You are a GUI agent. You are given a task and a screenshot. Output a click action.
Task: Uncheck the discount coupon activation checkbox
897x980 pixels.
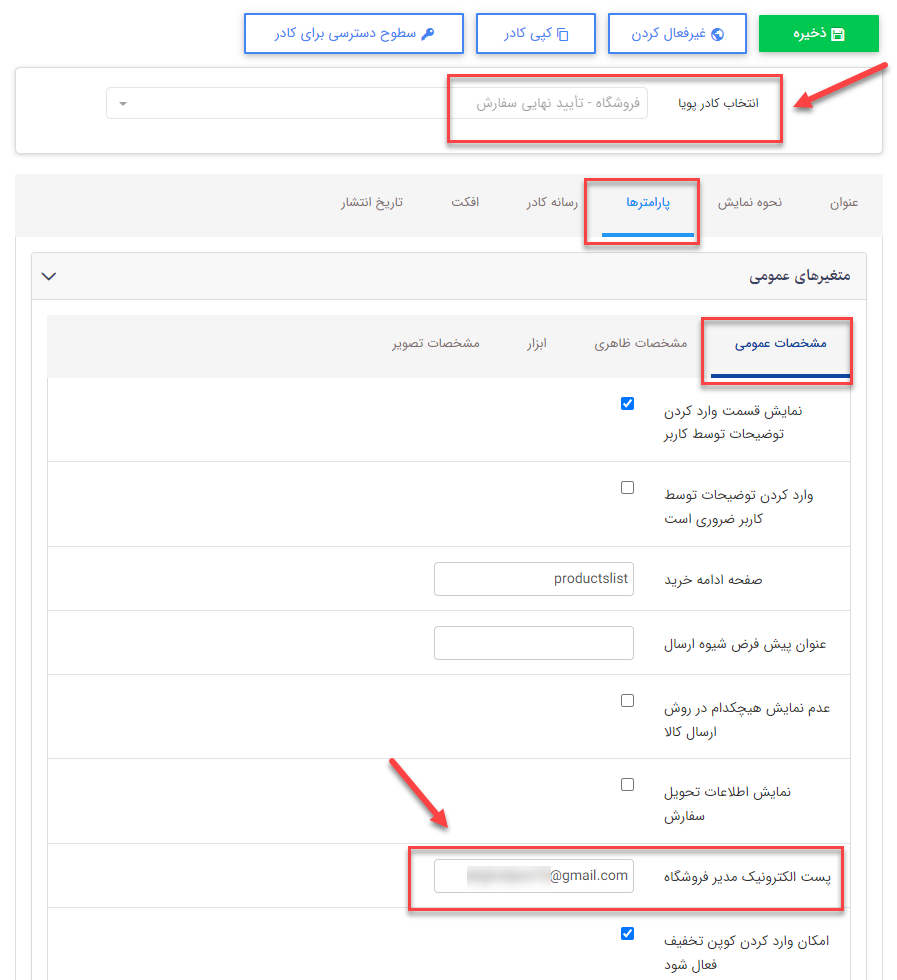[627, 933]
